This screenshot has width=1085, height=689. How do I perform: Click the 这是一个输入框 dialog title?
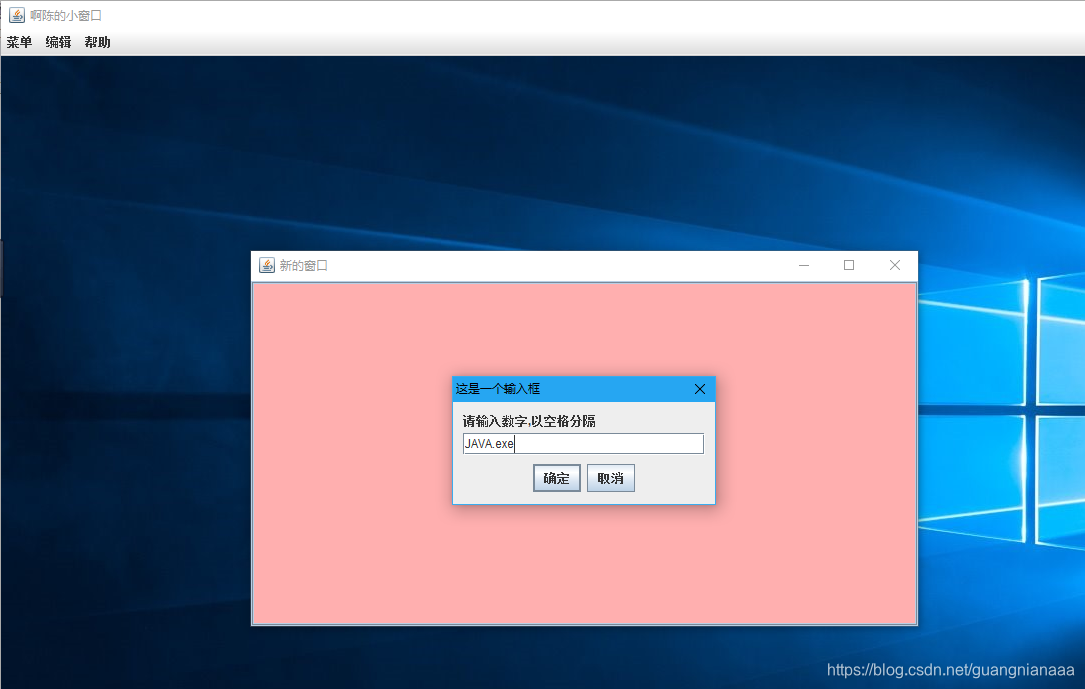tap(498, 389)
